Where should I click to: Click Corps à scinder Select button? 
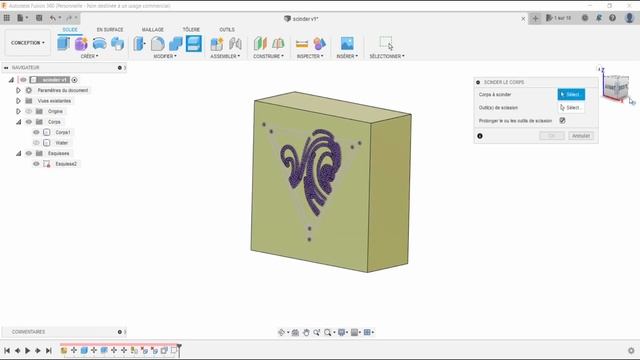pyautogui.click(x=571, y=94)
